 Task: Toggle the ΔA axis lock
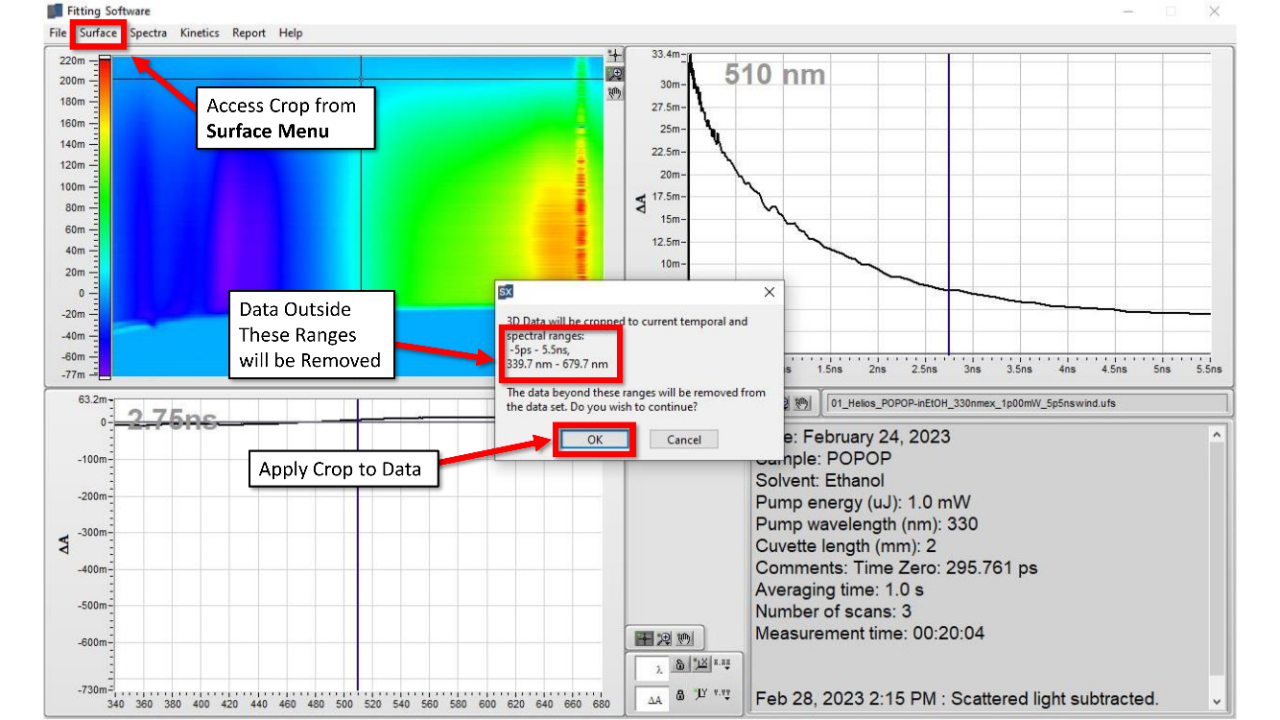(680, 695)
